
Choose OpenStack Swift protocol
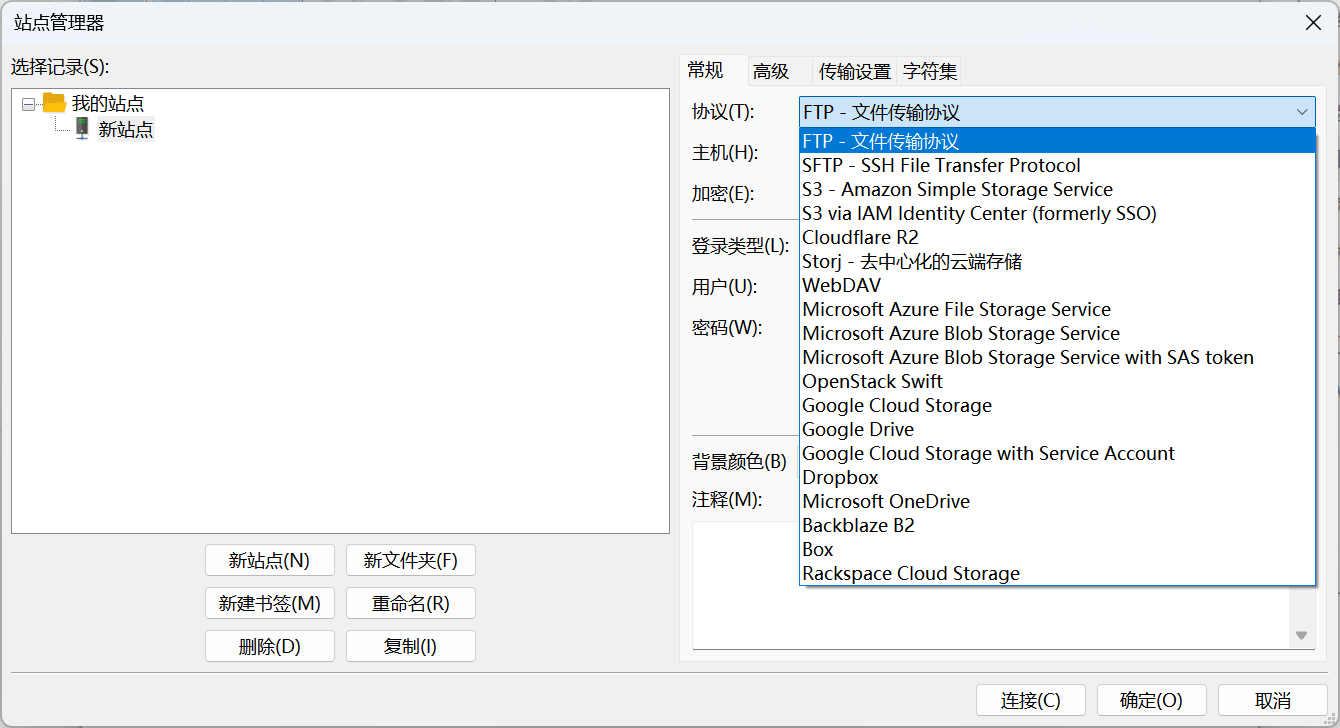(1057, 381)
